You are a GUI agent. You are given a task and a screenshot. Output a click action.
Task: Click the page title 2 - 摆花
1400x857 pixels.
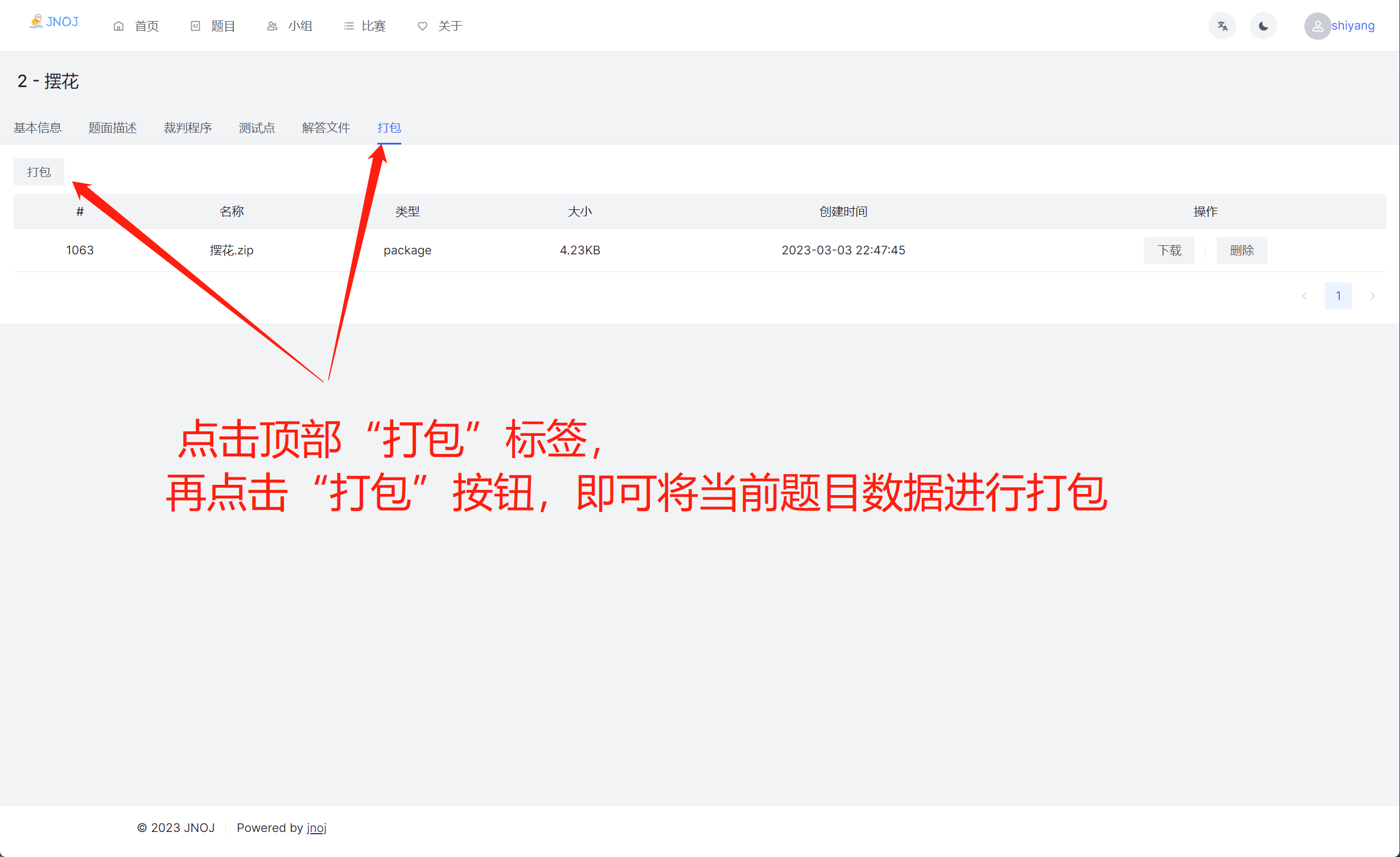click(48, 81)
